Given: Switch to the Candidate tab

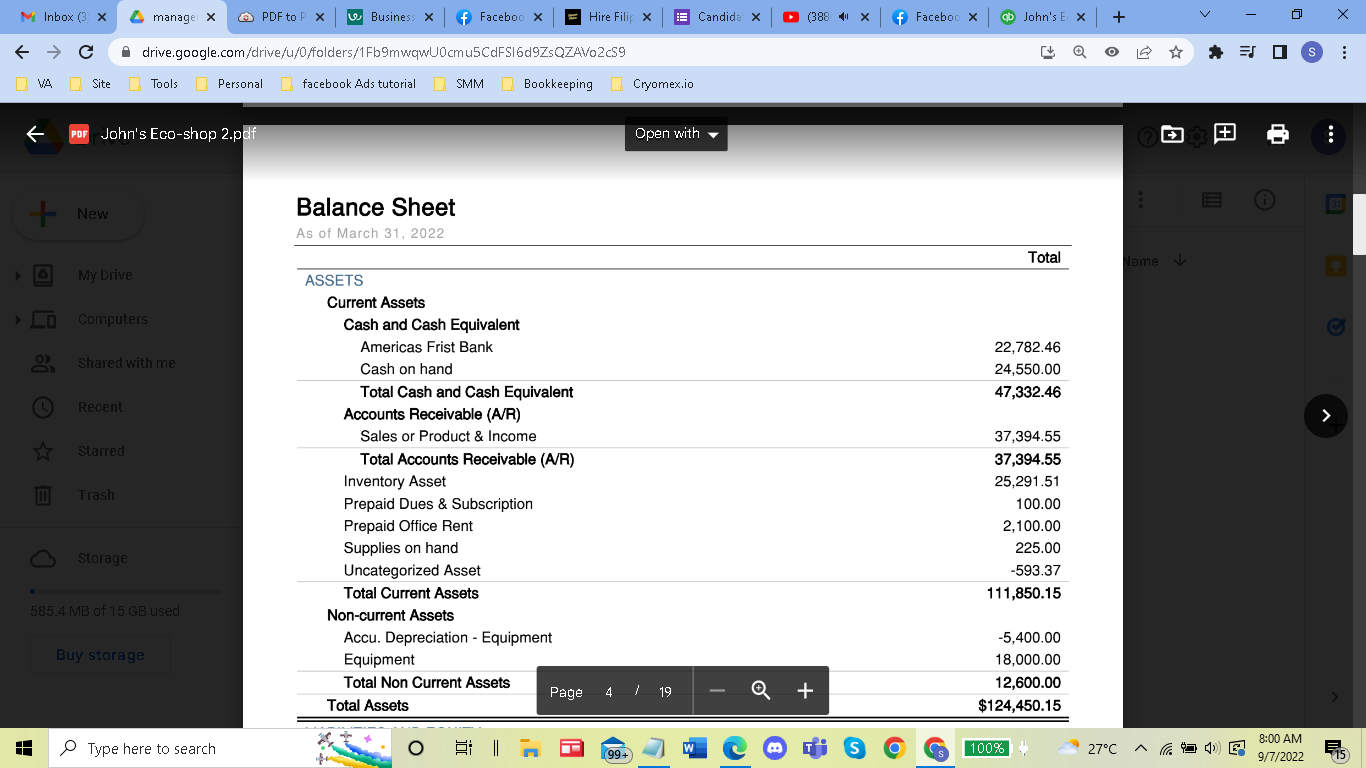Looking at the screenshot, I should pos(716,17).
